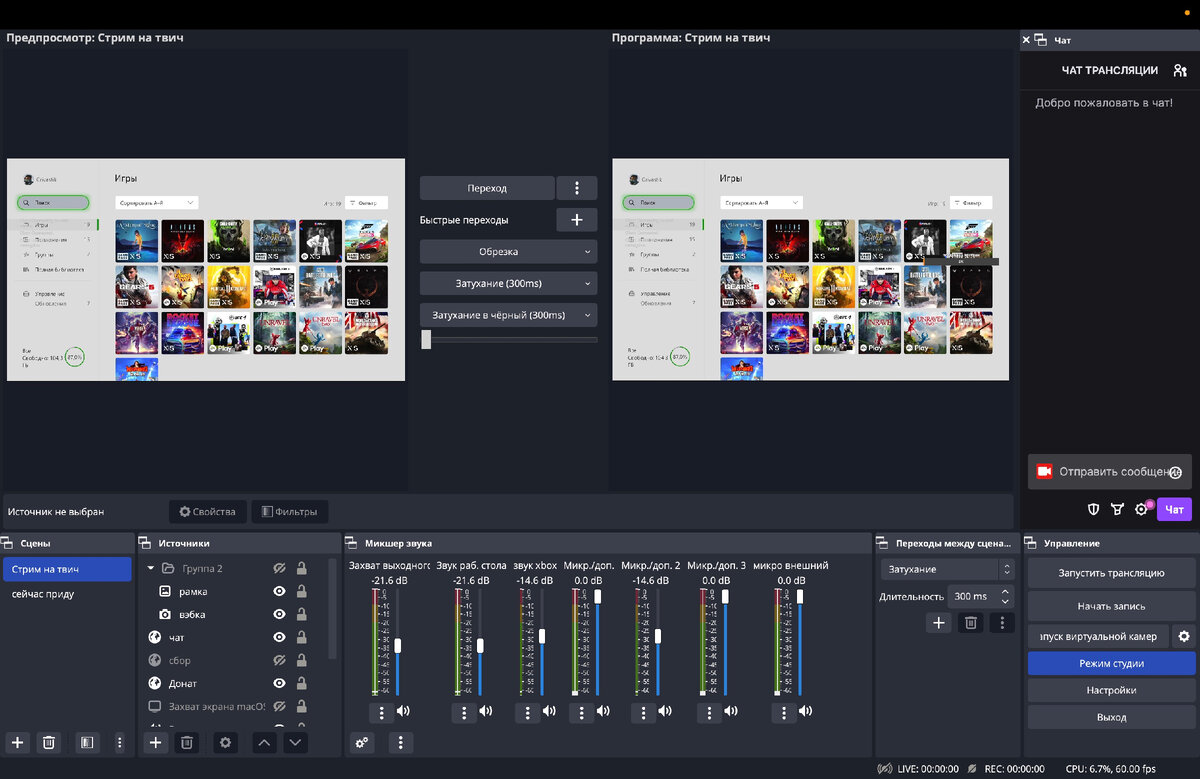Open emote picker in chat input
This screenshot has width=1200, height=779.
coord(1176,472)
